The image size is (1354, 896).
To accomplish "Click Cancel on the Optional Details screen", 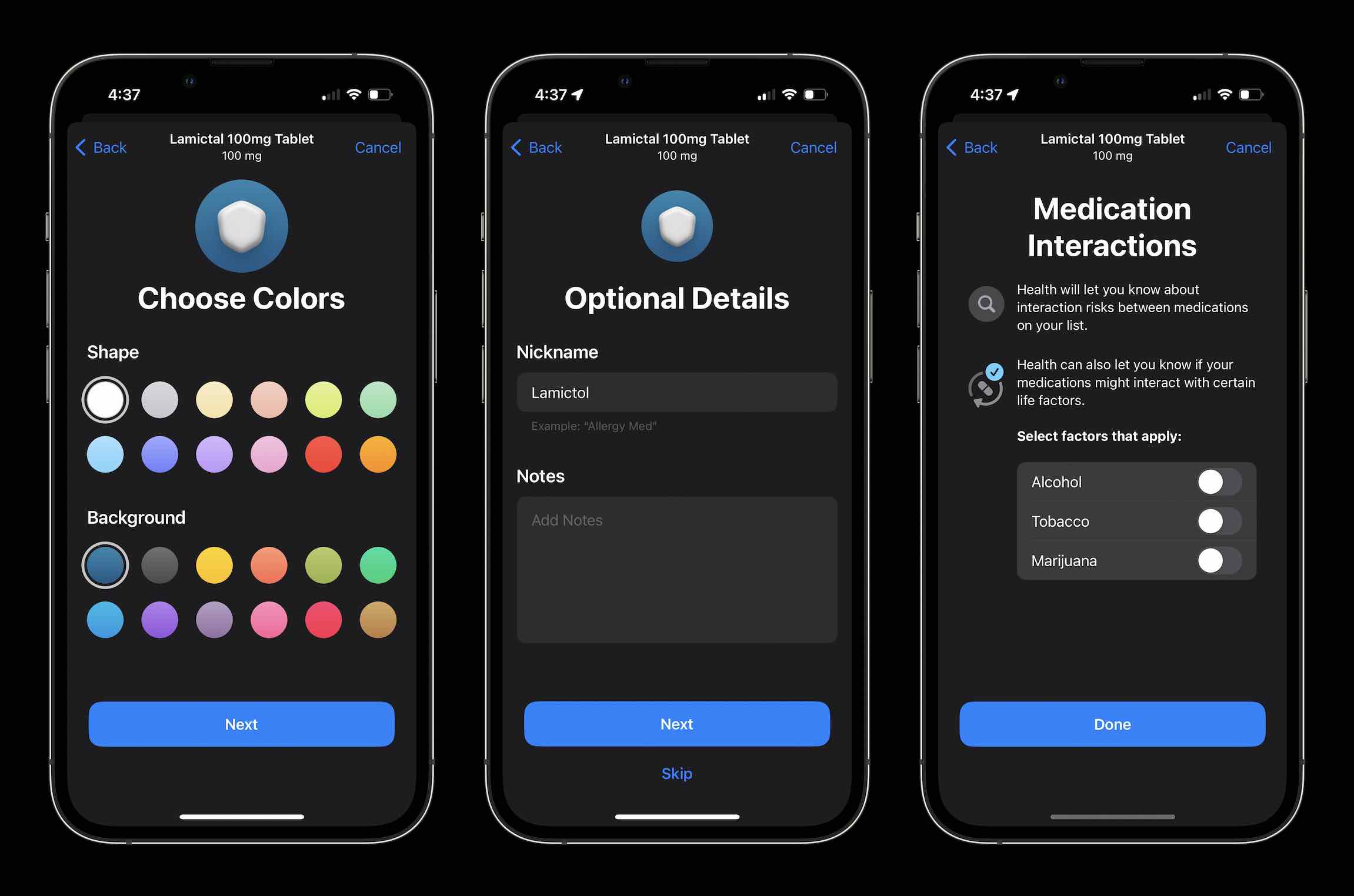I will 813,146.
